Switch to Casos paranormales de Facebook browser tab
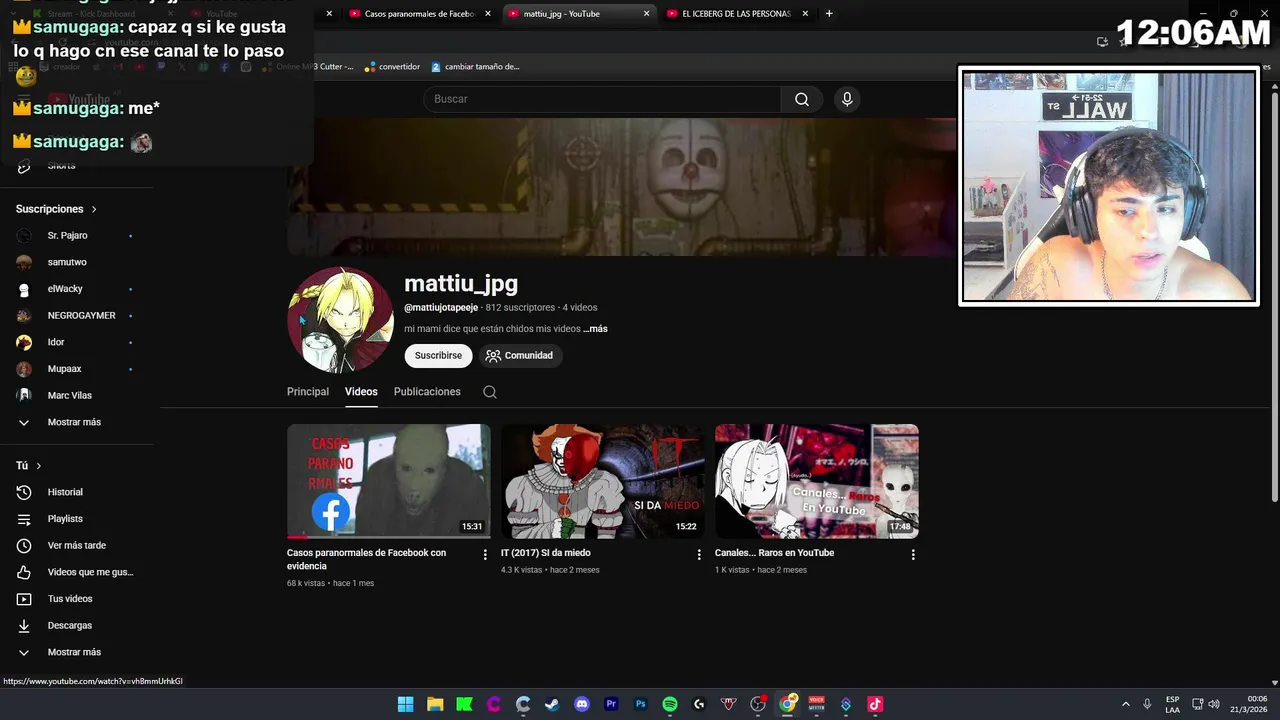 click(419, 14)
